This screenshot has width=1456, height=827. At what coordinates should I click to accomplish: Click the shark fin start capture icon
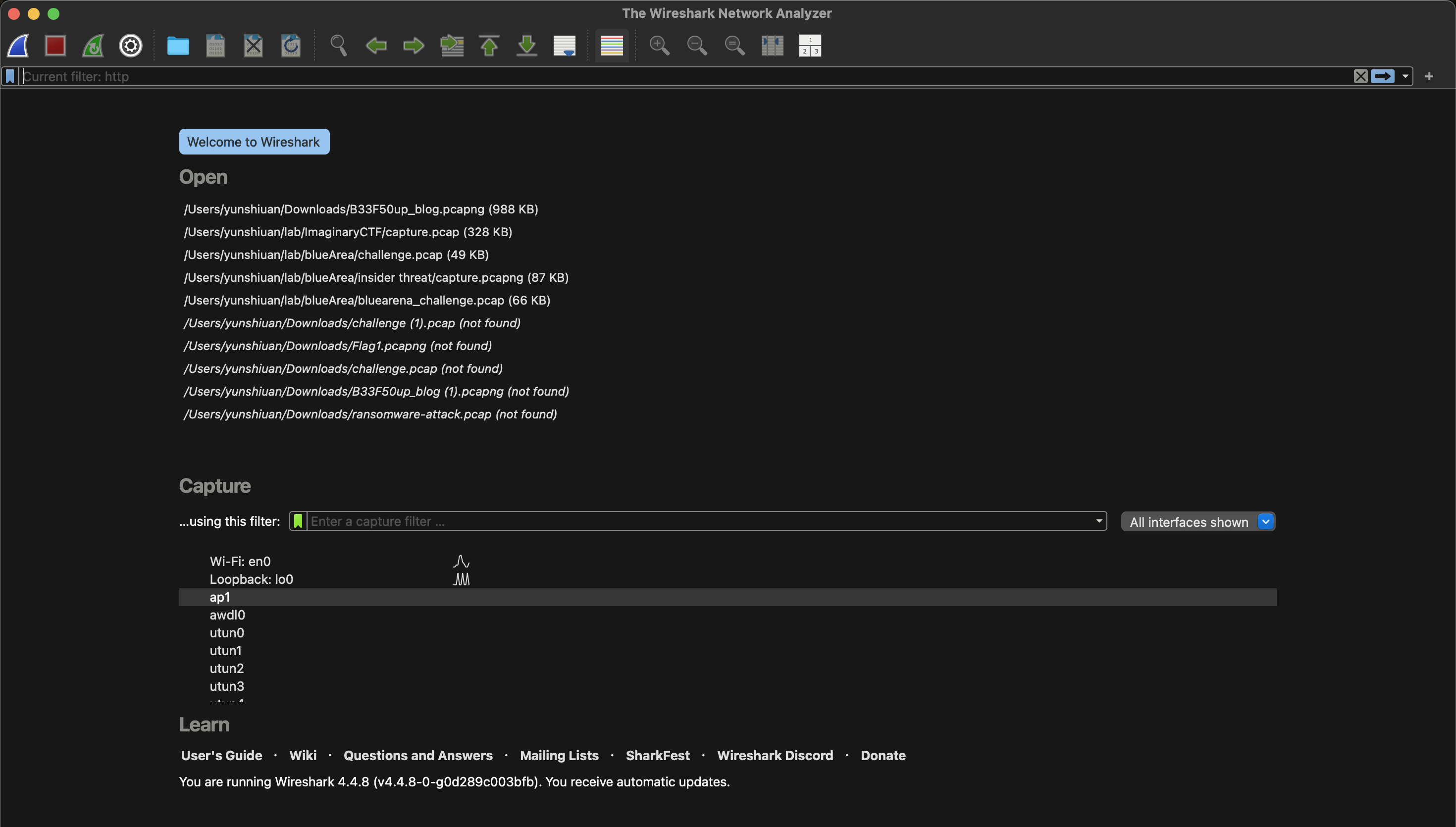18,46
